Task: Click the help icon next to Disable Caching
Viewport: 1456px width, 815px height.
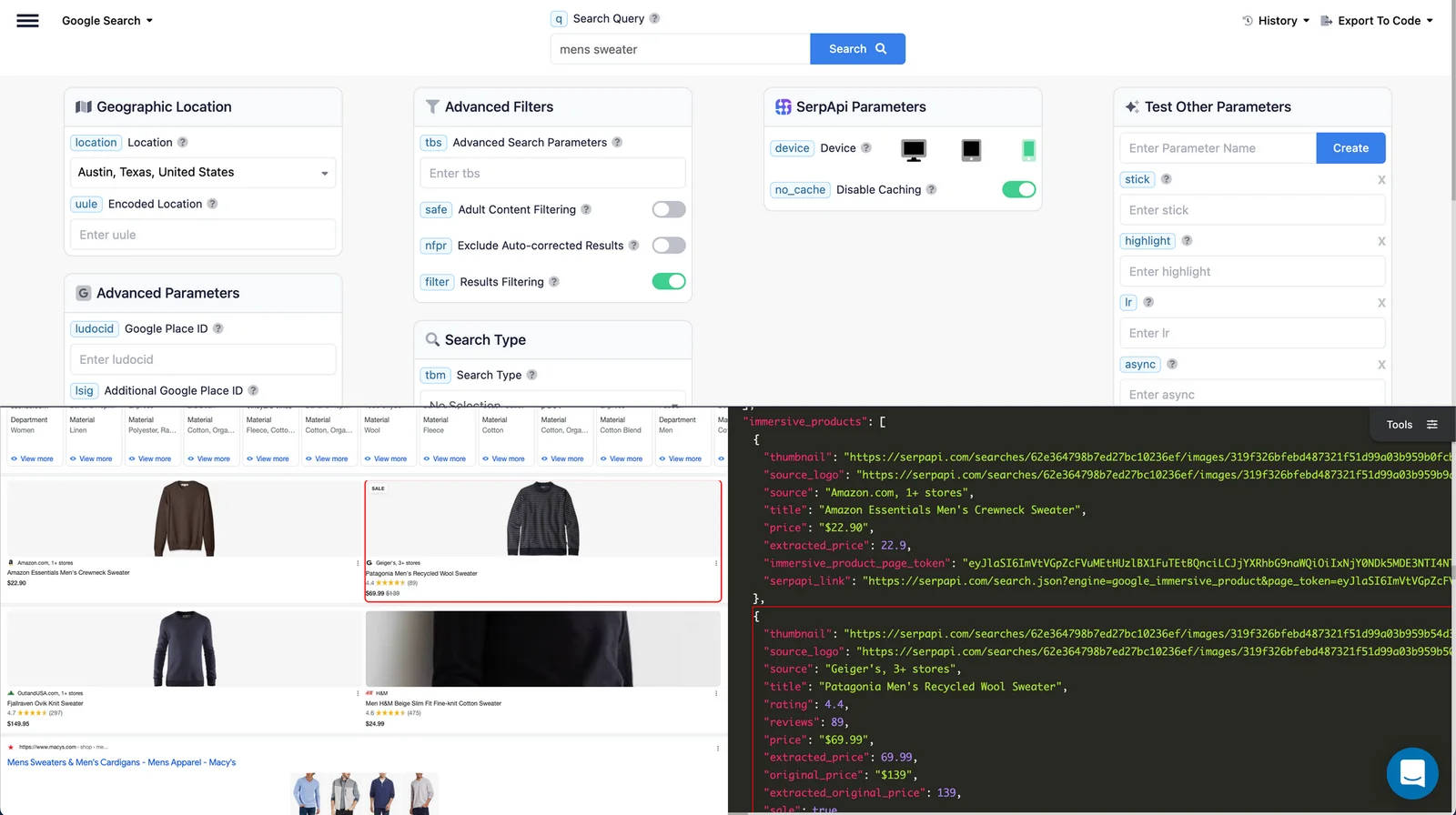Action: (931, 189)
